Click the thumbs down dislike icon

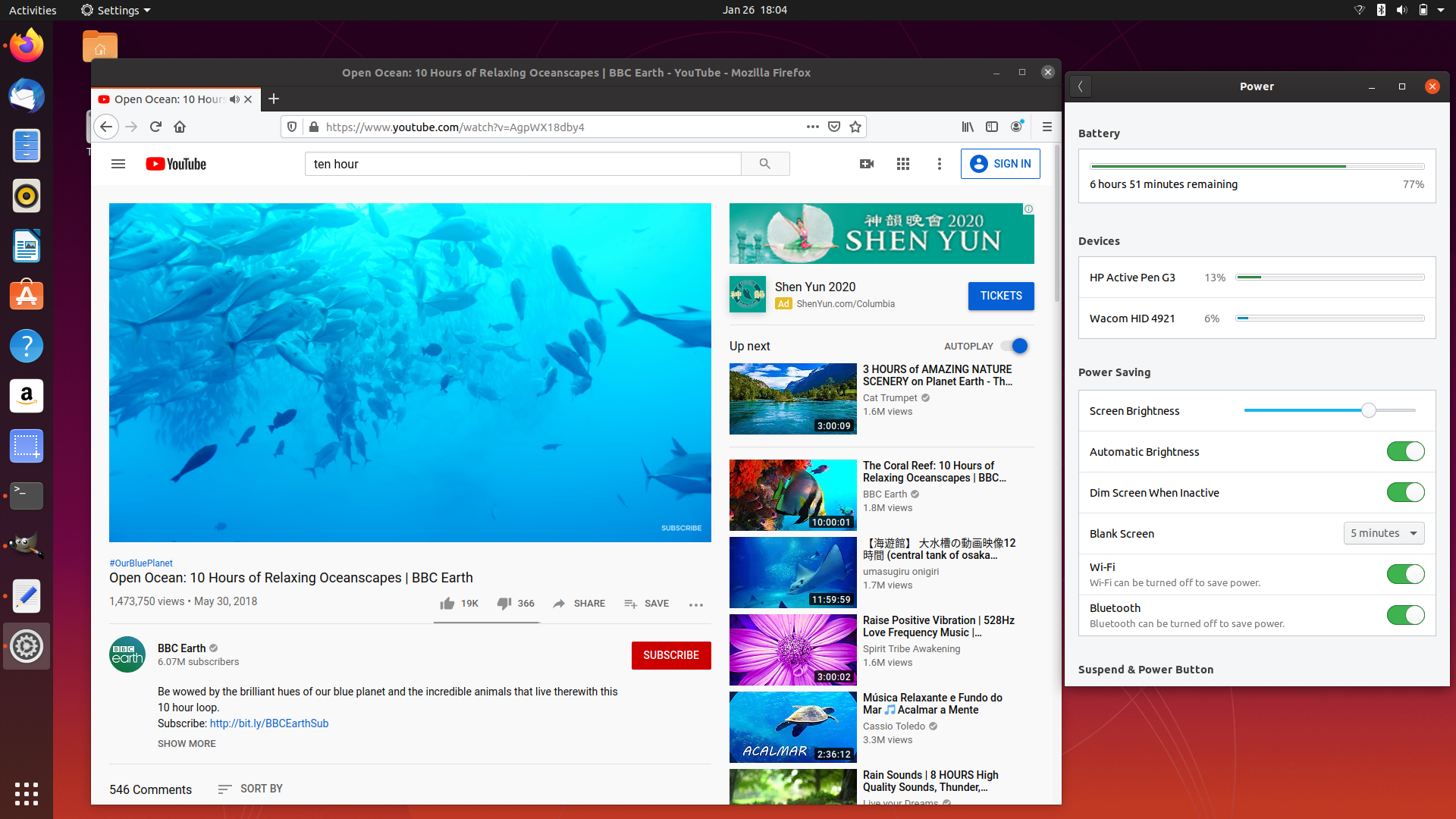504,604
